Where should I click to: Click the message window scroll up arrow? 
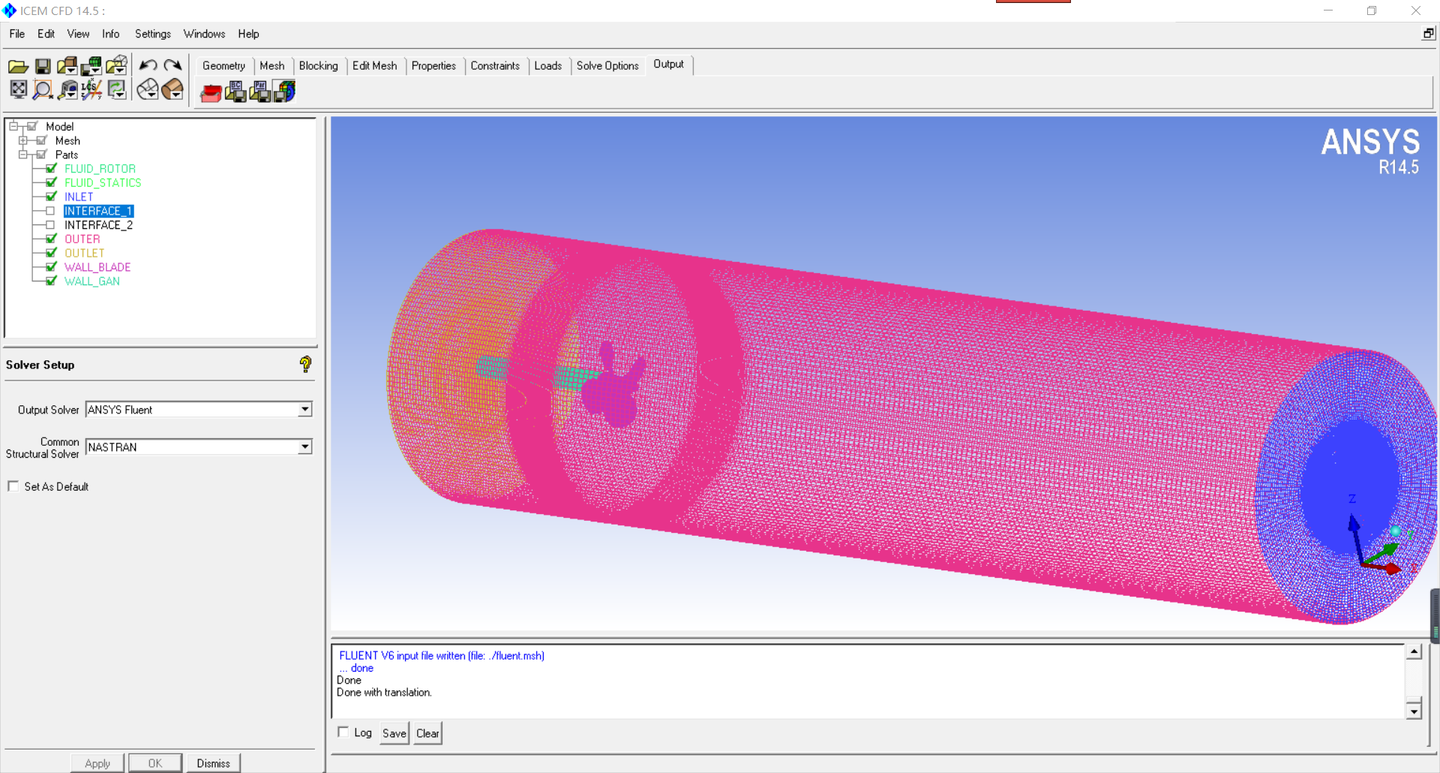click(1414, 652)
